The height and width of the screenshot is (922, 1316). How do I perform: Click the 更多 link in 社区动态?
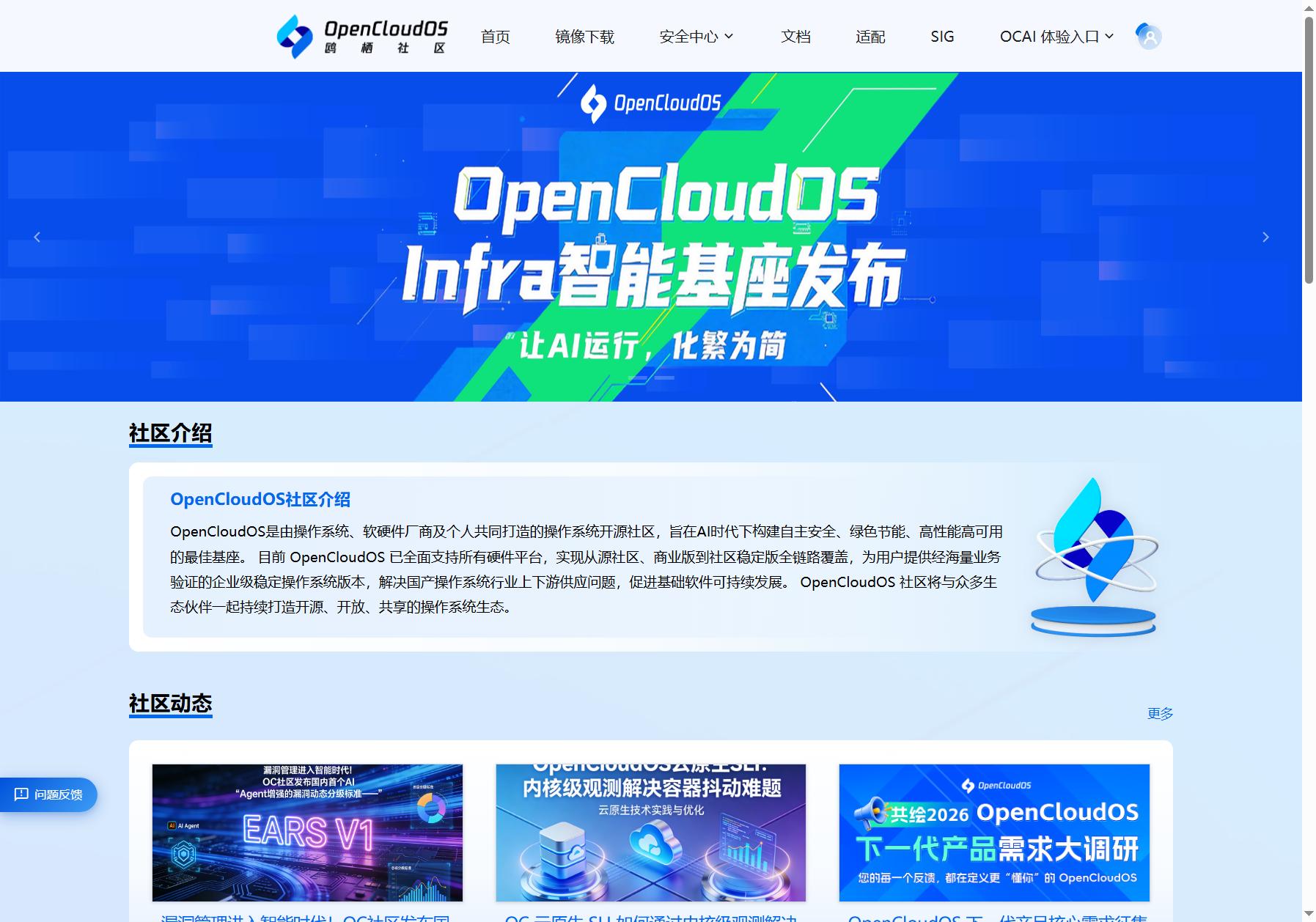[1160, 713]
